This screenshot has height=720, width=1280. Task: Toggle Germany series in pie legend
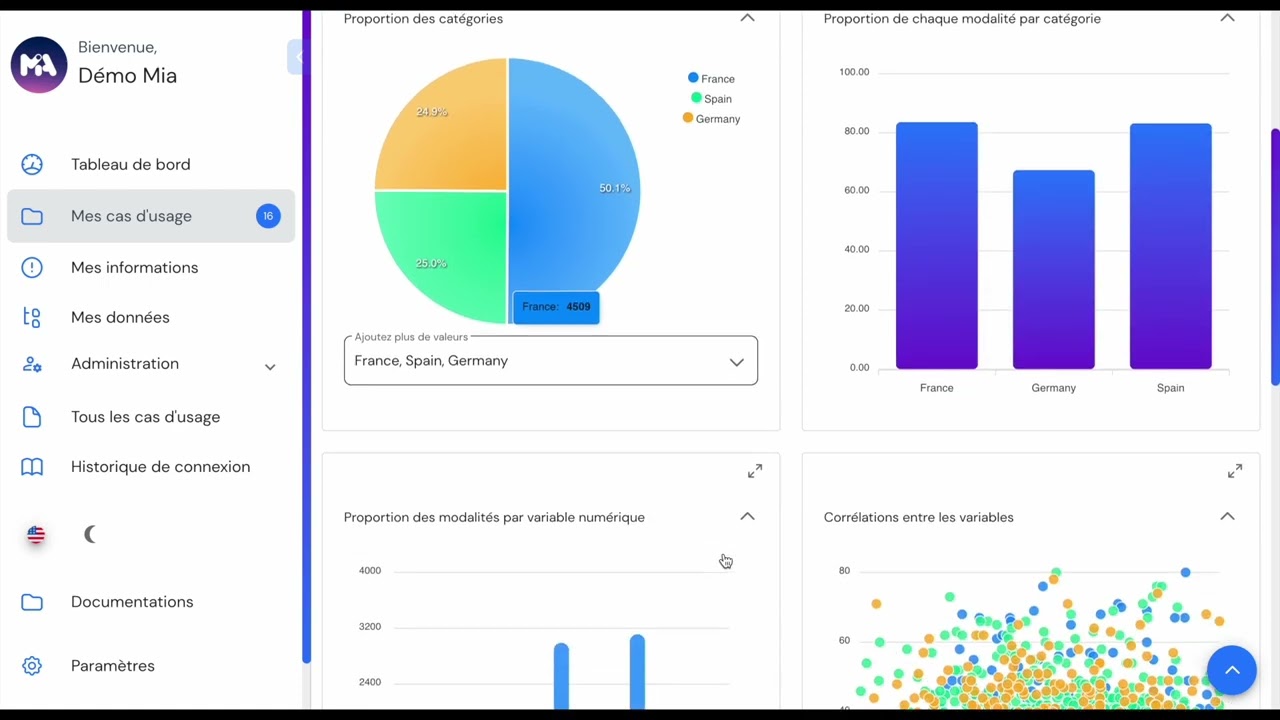tap(711, 118)
